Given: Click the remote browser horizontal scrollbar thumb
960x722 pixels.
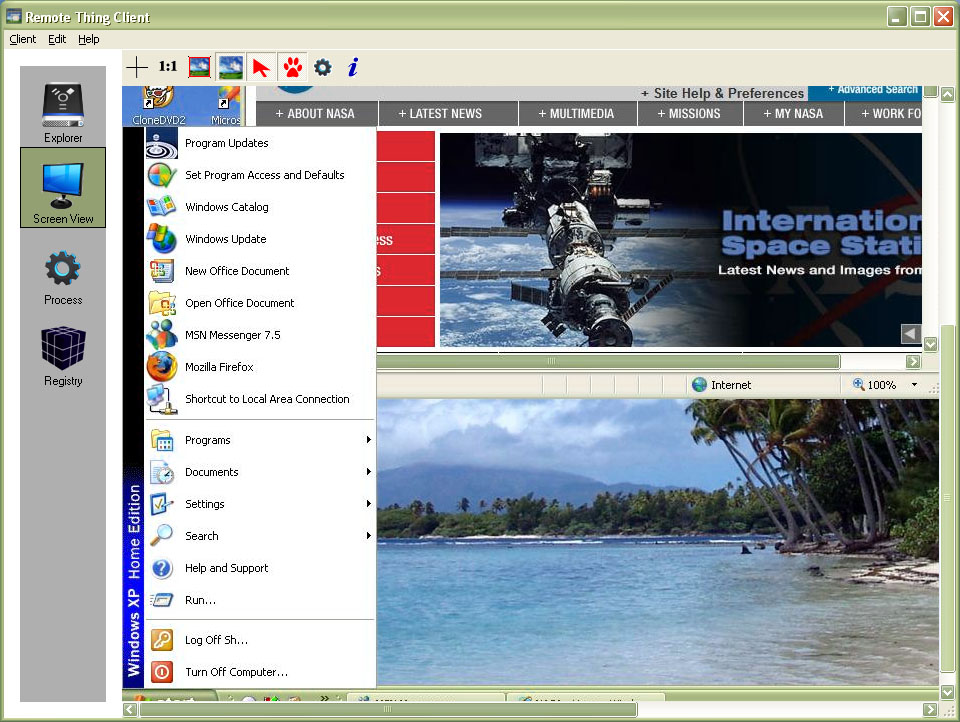Looking at the screenshot, I should point(608,361).
